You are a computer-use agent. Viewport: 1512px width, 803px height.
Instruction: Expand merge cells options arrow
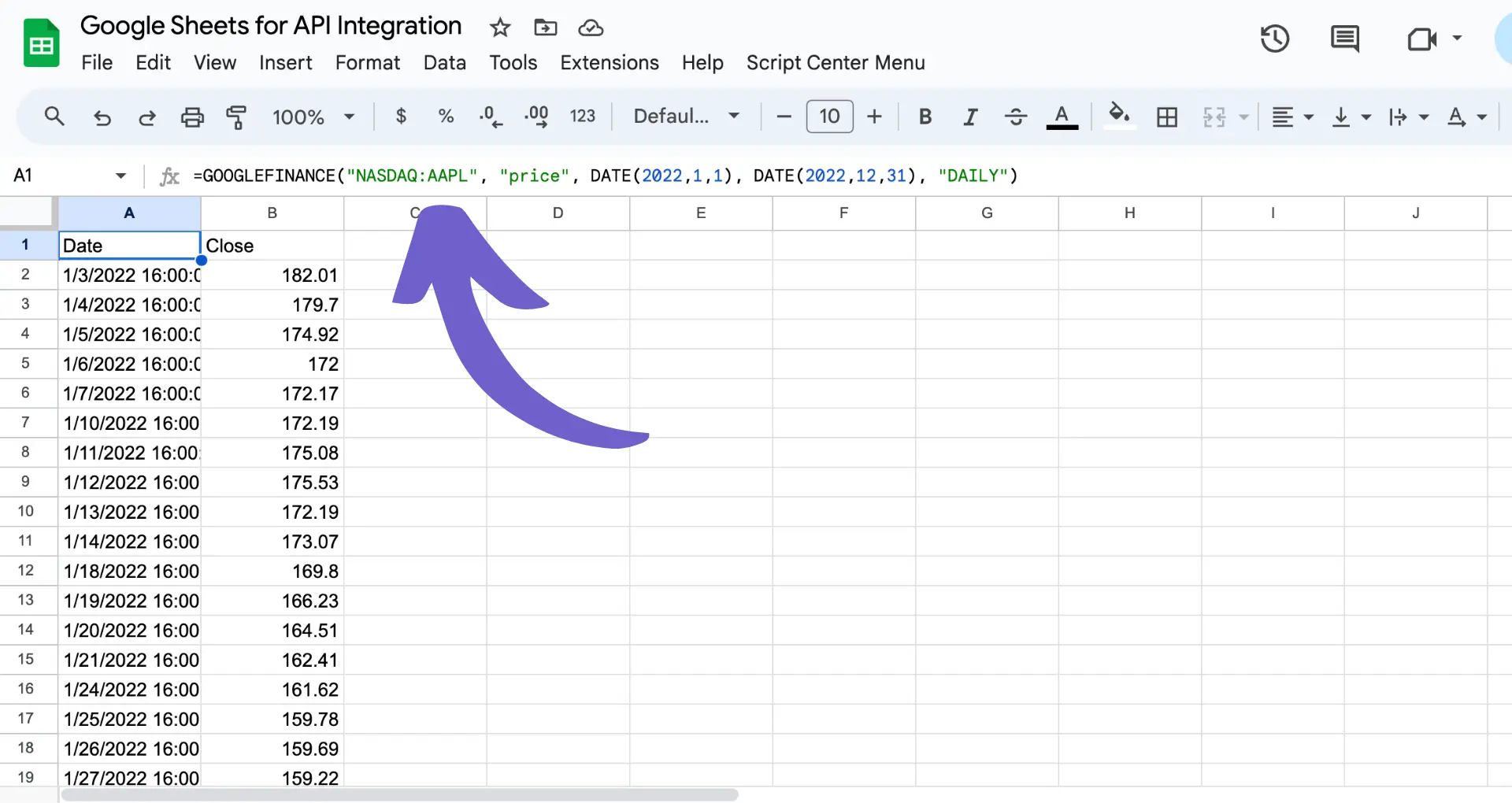point(1244,117)
